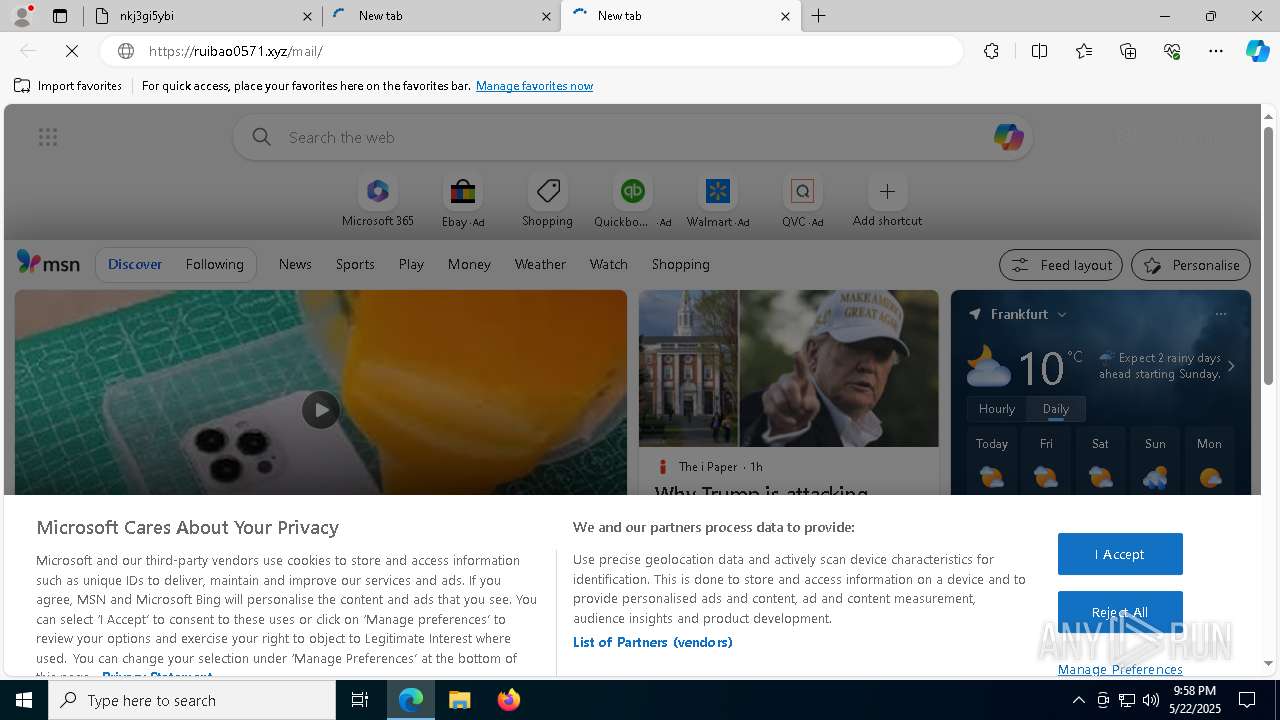Open Favorites star icon
This screenshot has height=720, width=1280.
point(1084,51)
